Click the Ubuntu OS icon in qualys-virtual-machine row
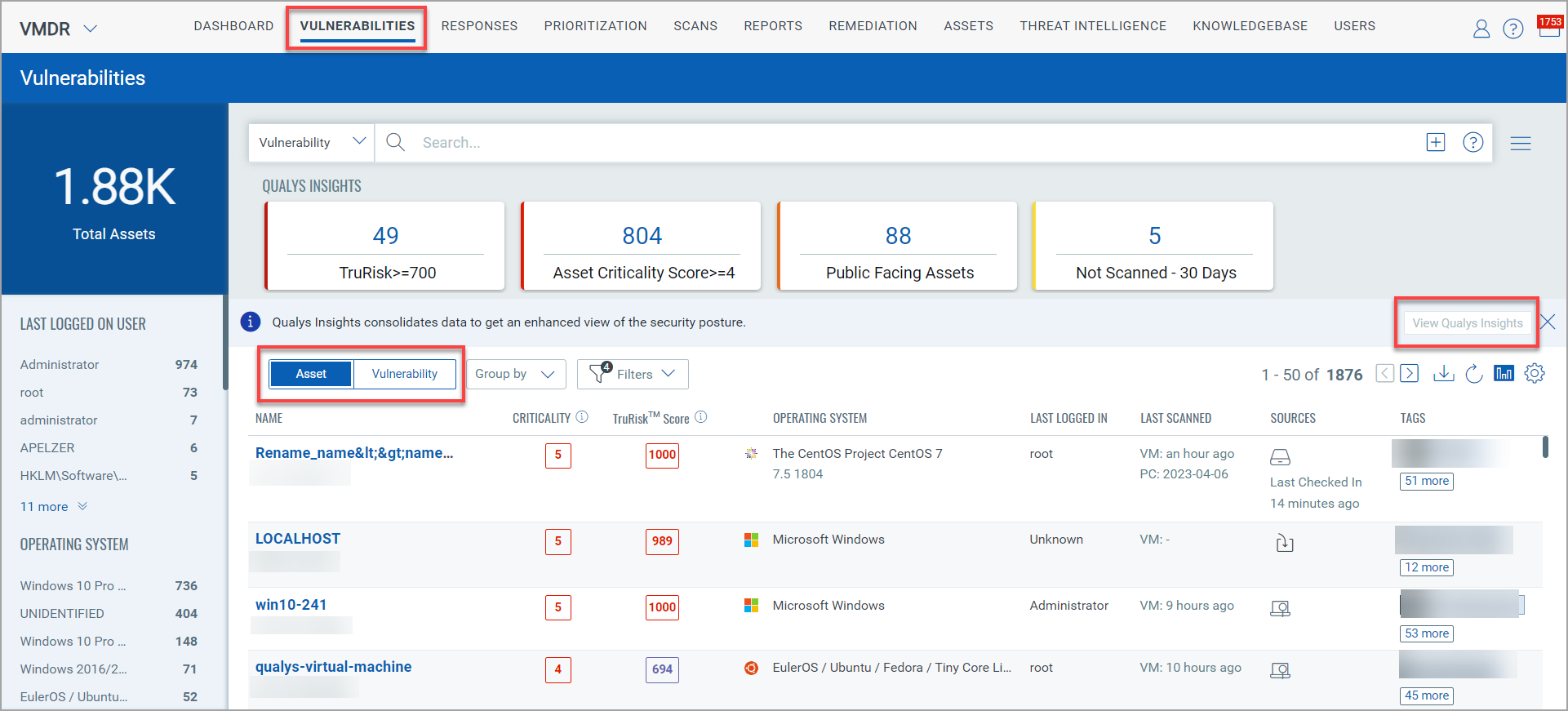 751,668
